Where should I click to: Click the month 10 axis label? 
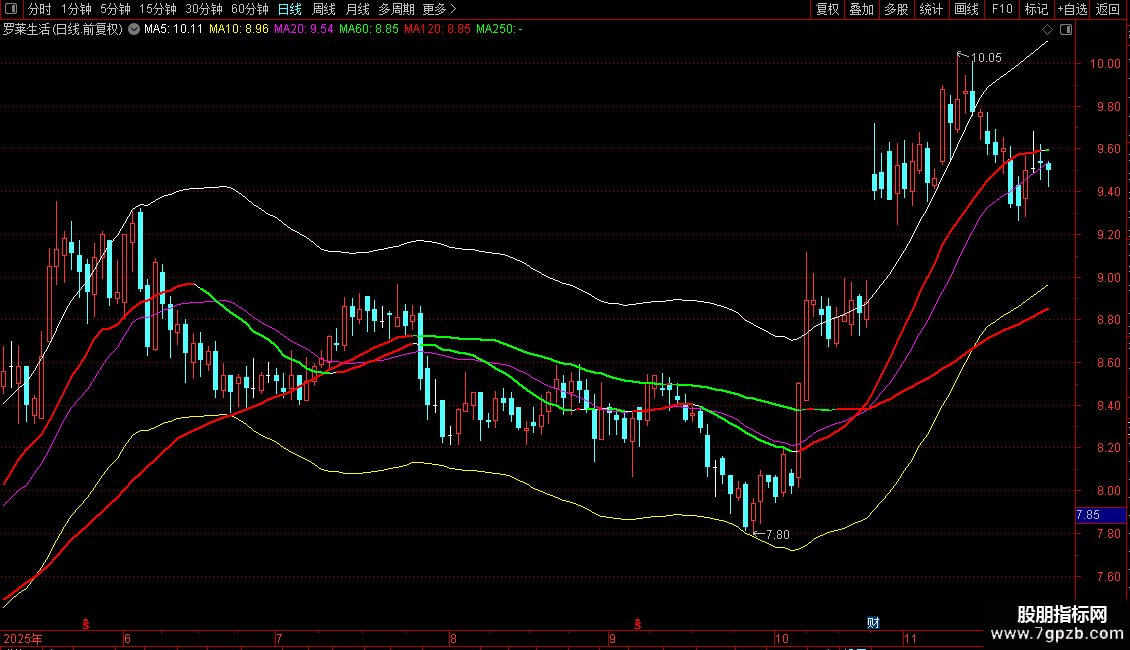[782, 638]
